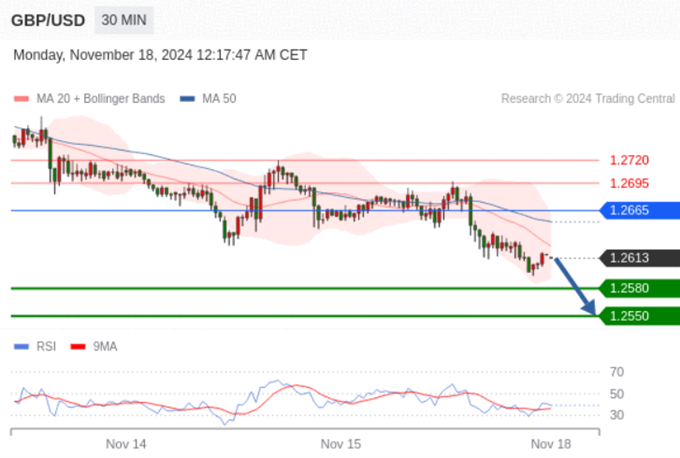Click the RSI 30 axis value

click(x=617, y=415)
